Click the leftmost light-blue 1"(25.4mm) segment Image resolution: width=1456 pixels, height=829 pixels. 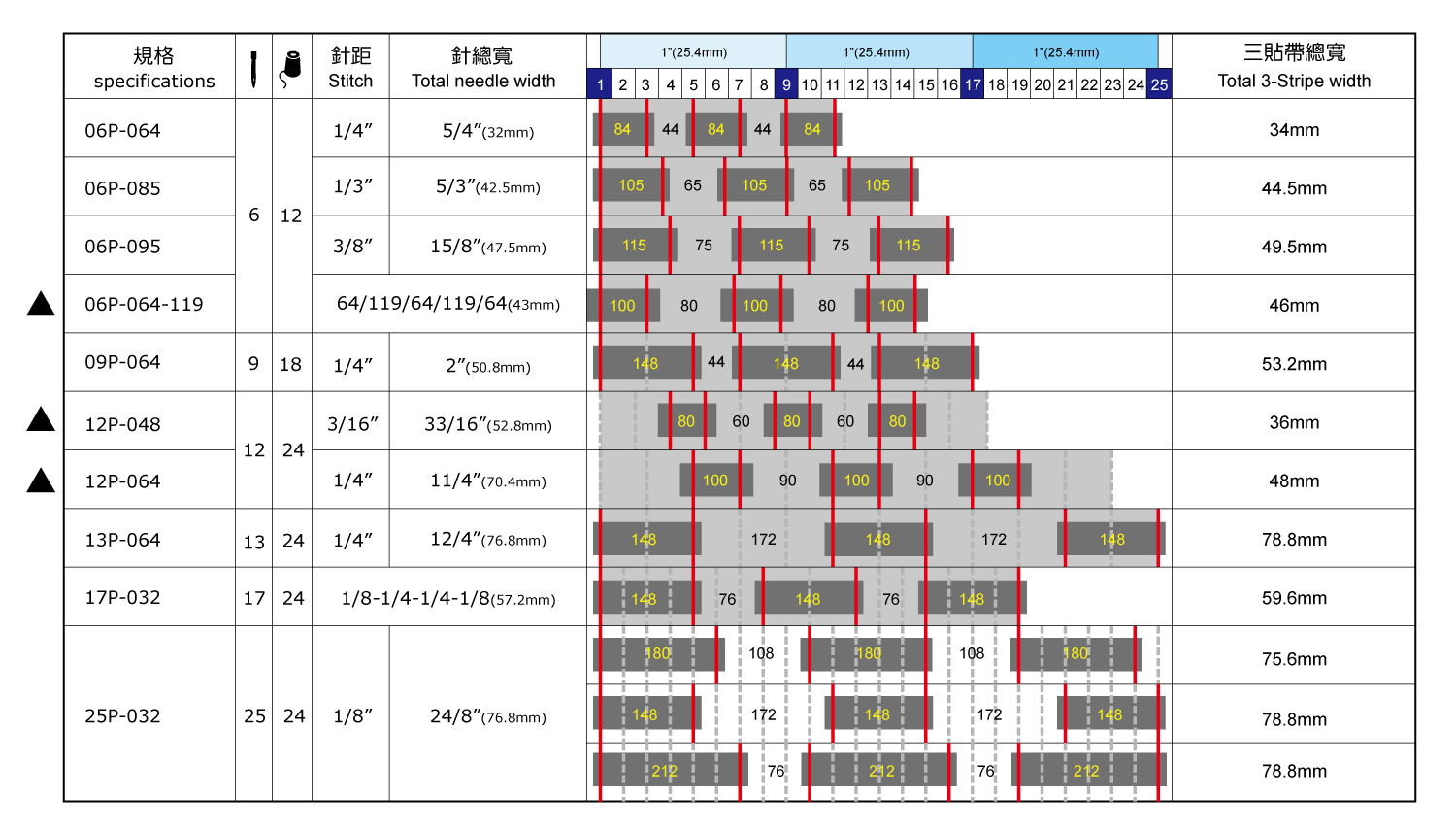click(693, 52)
